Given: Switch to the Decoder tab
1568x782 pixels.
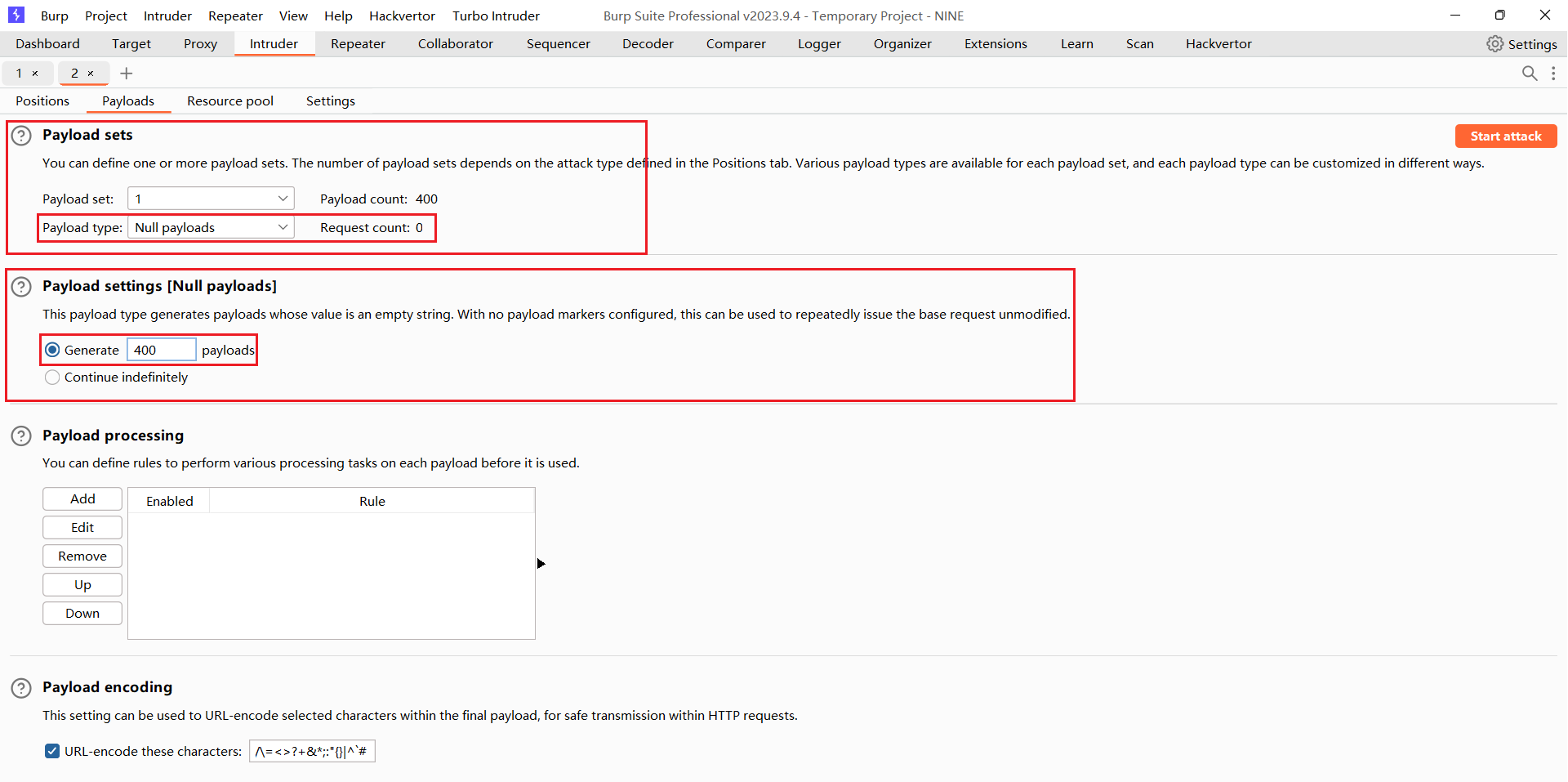Looking at the screenshot, I should tap(648, 44).
